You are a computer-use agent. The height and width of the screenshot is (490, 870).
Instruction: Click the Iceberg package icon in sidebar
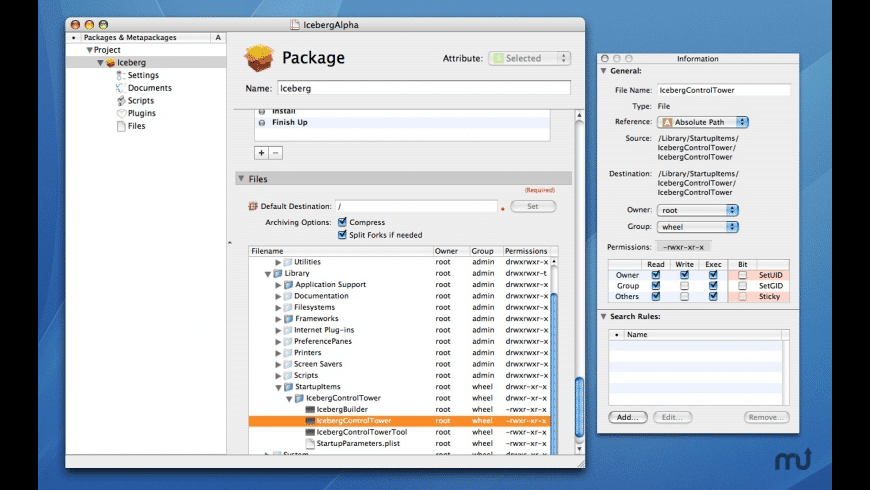110,62
